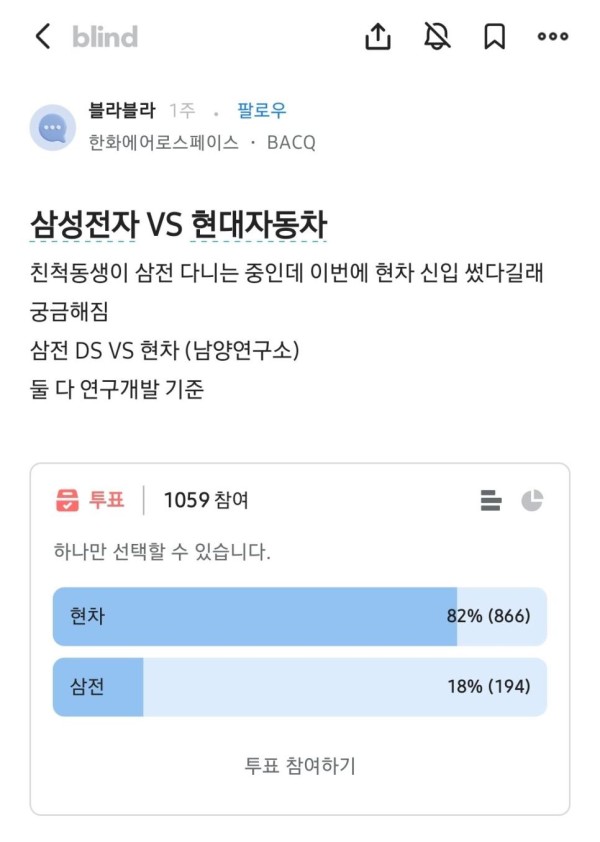Screen dimensions: 600x842
Task: Bookmark this post
Action: pyautogui.click(x=494, y=37)
